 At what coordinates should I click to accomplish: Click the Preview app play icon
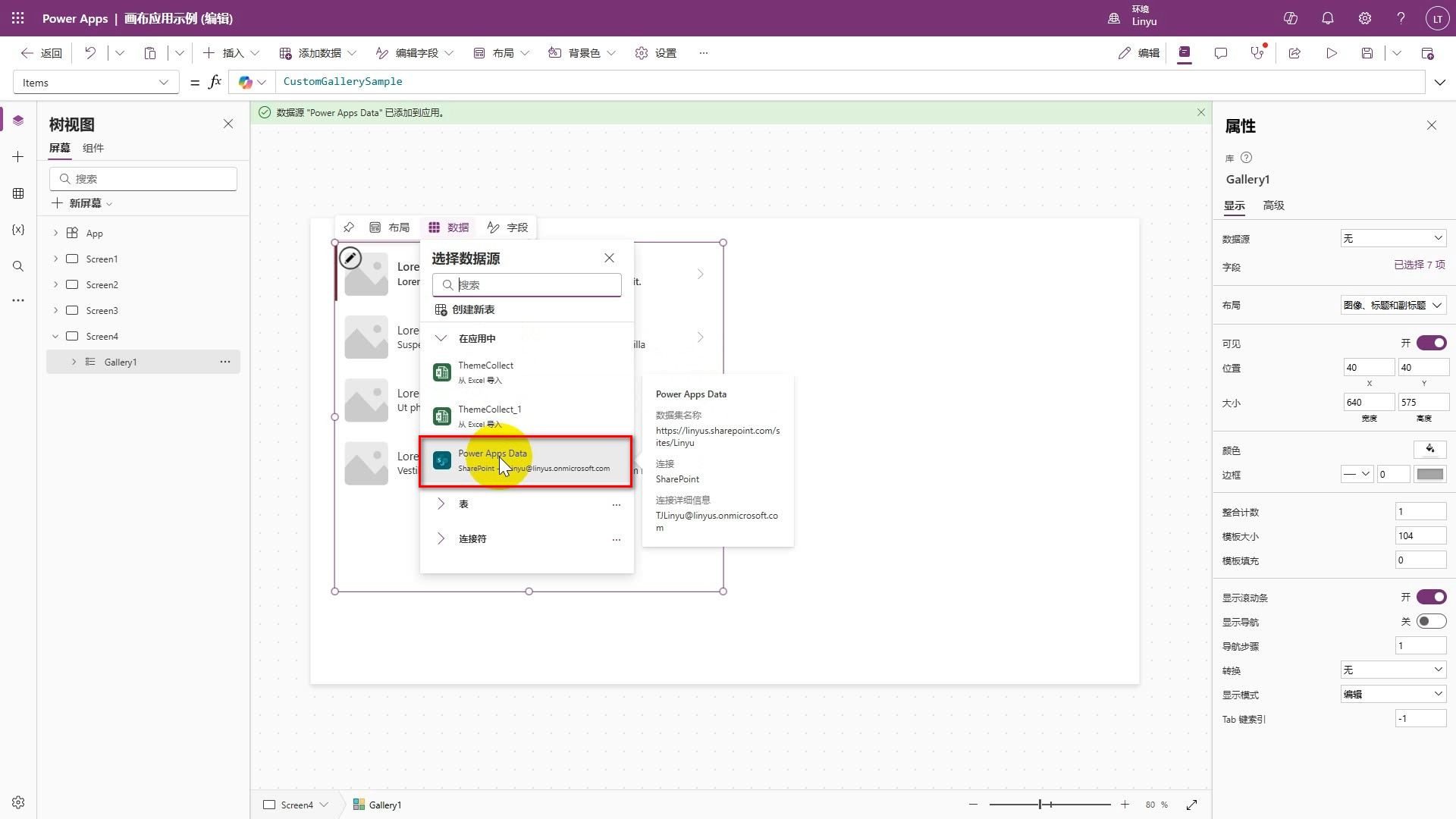tap(1332, 53)
